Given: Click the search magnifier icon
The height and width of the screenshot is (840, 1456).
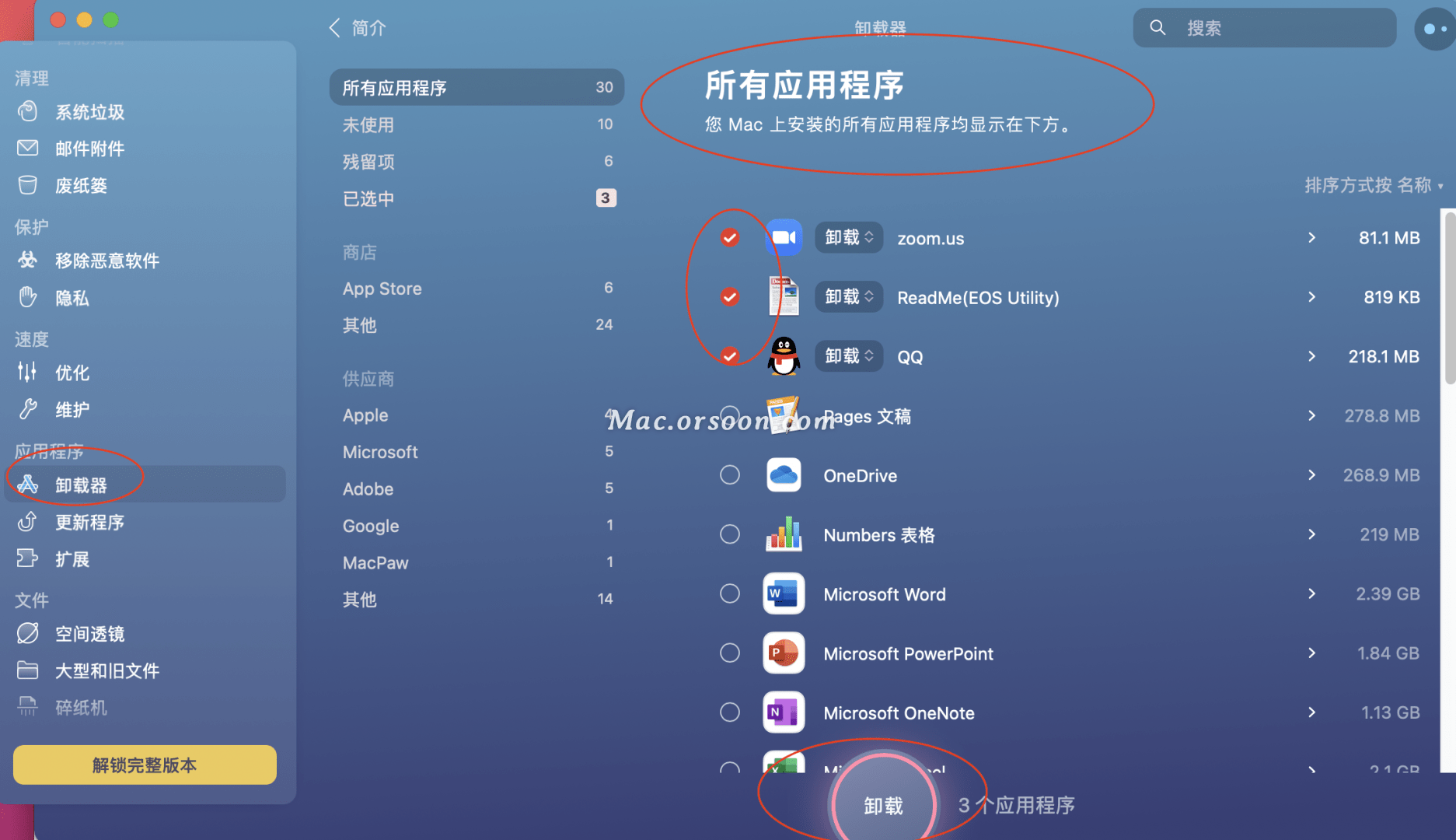Looking at the screenshot, I should click(1157, 28).
